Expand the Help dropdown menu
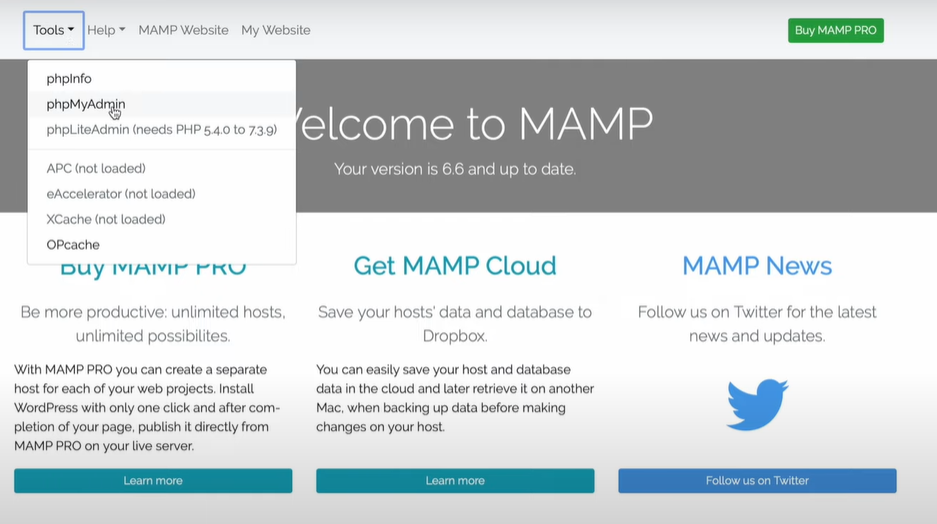937x524 pixels. coord(106,30)
